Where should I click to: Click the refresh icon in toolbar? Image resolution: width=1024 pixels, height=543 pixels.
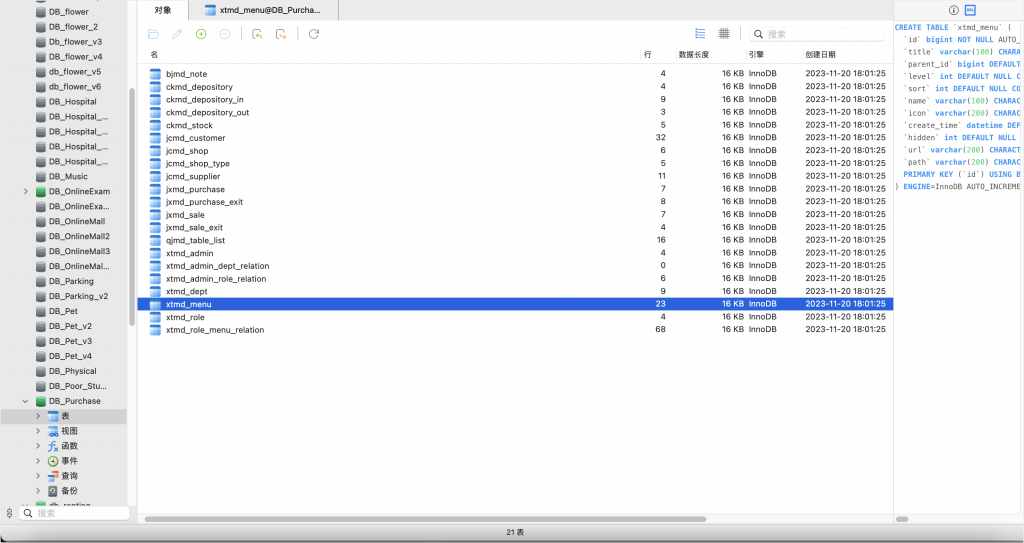(314, 34)
